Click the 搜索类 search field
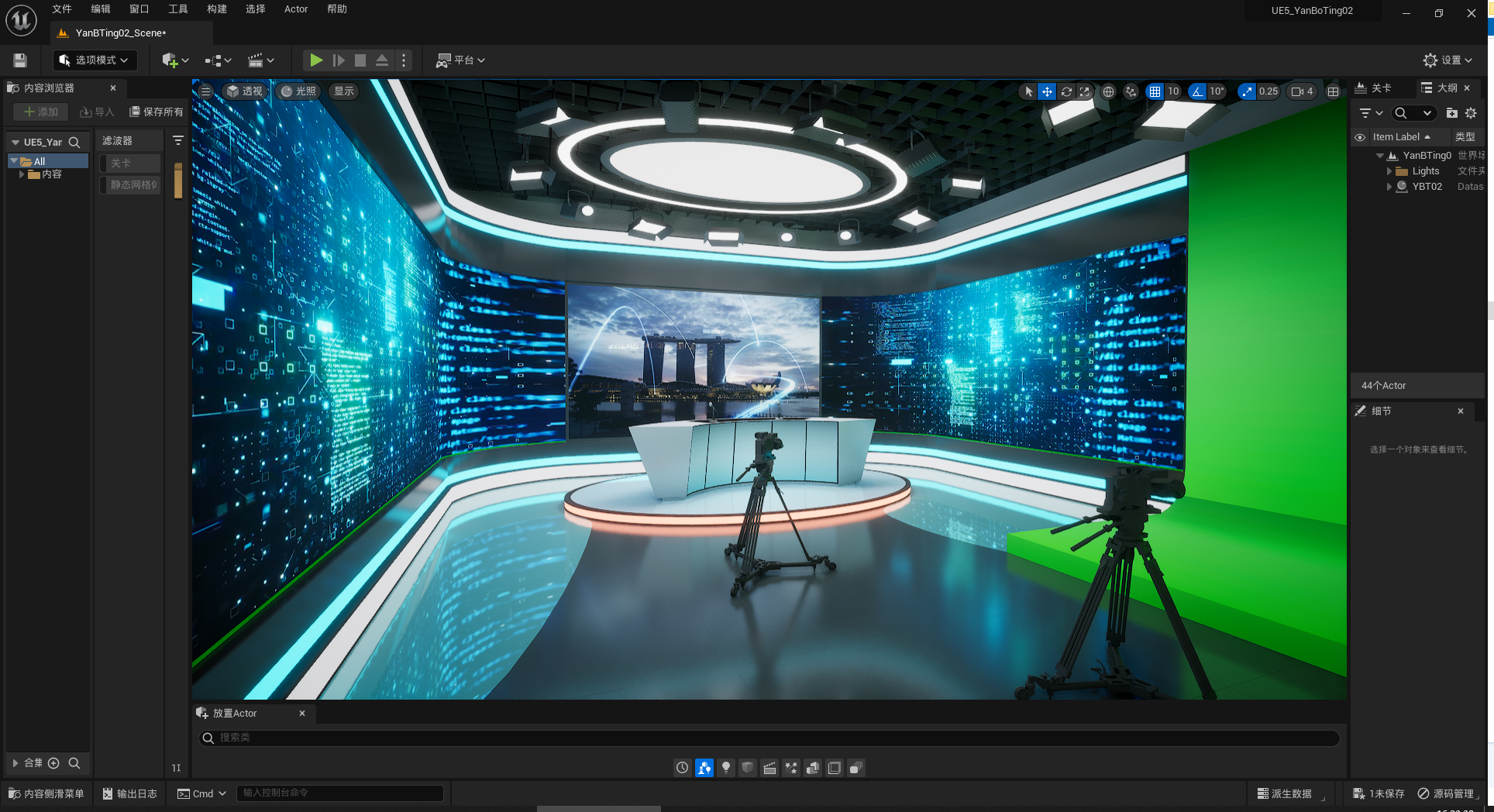The image size is (1494, 812). click(767, 738)
